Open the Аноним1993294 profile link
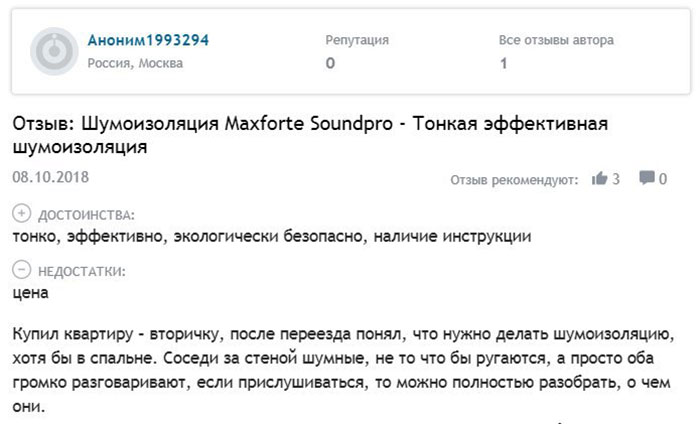Viewport: 700px width, 424px height. pos(147,40)
